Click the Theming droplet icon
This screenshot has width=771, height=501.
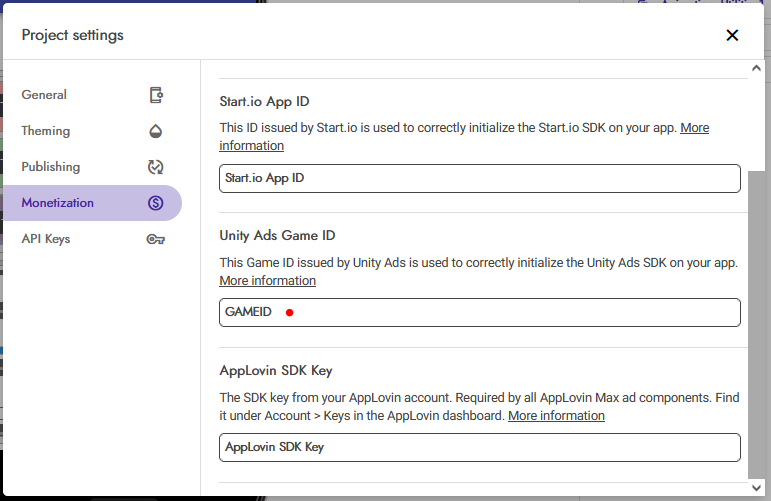pyautogui.click(x=155, y=131)
